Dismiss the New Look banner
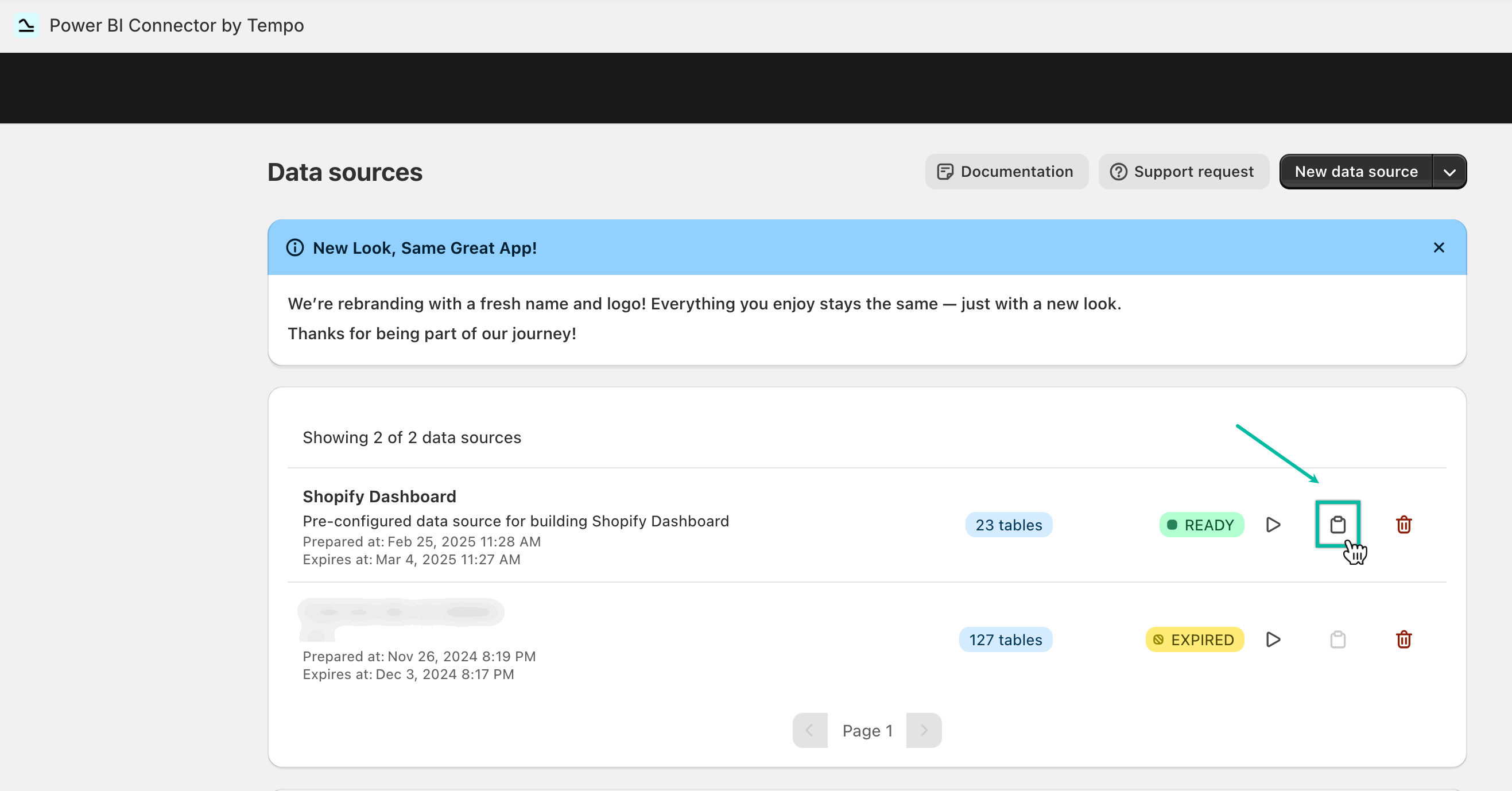This screenshot has height=791, width=1512. [1438, 247]
